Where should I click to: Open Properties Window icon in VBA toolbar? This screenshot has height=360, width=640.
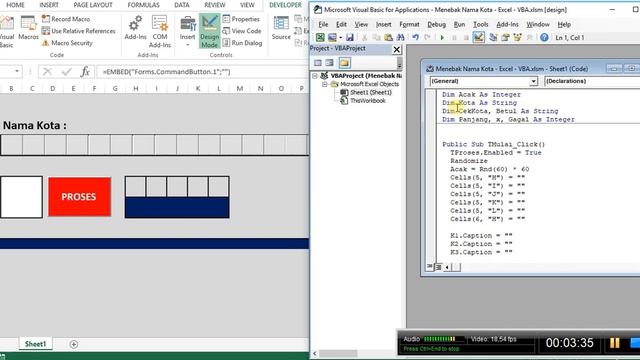(x=505, y=38)
